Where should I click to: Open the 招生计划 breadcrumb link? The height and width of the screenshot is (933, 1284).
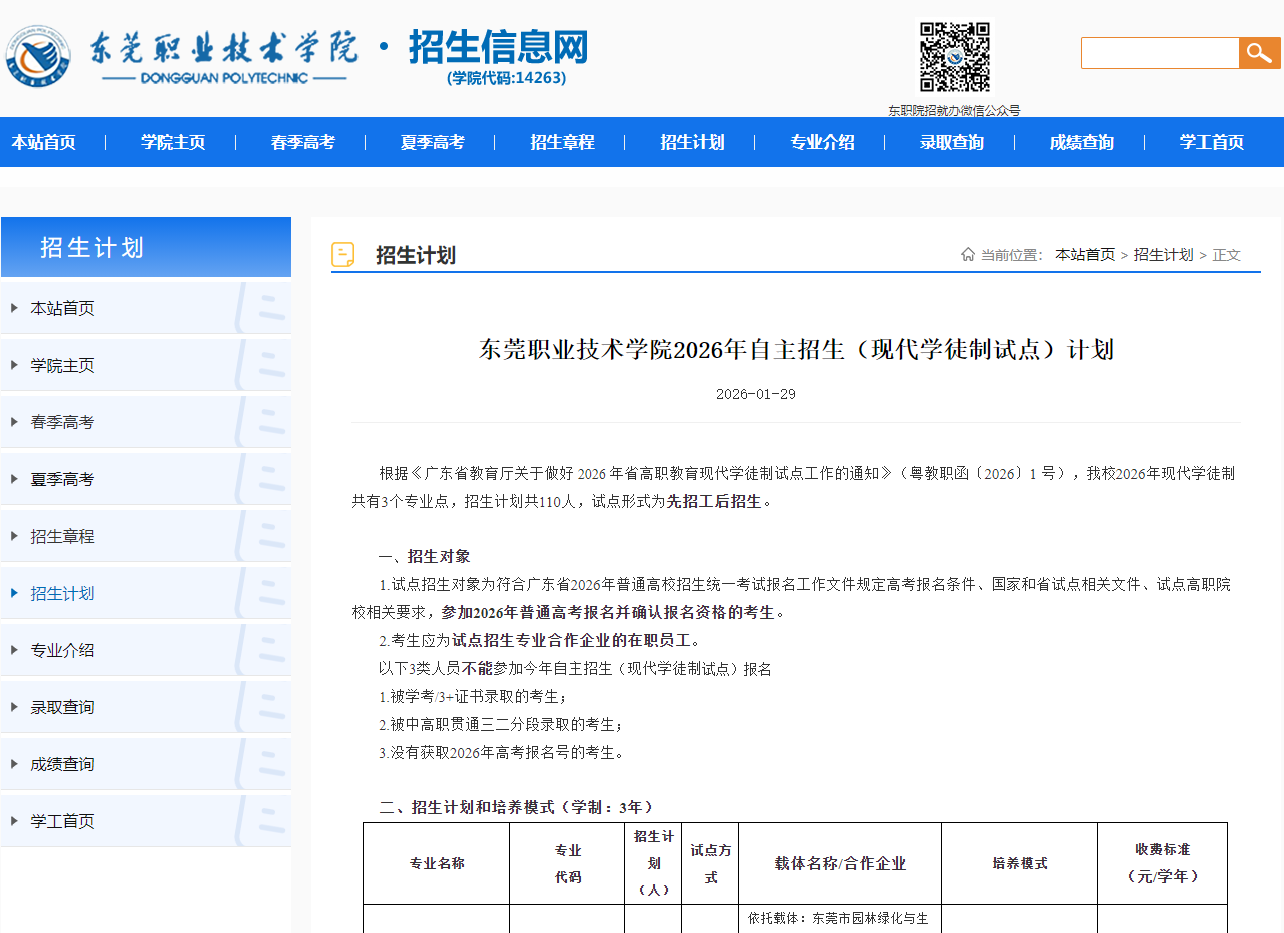pos(1163,255)
